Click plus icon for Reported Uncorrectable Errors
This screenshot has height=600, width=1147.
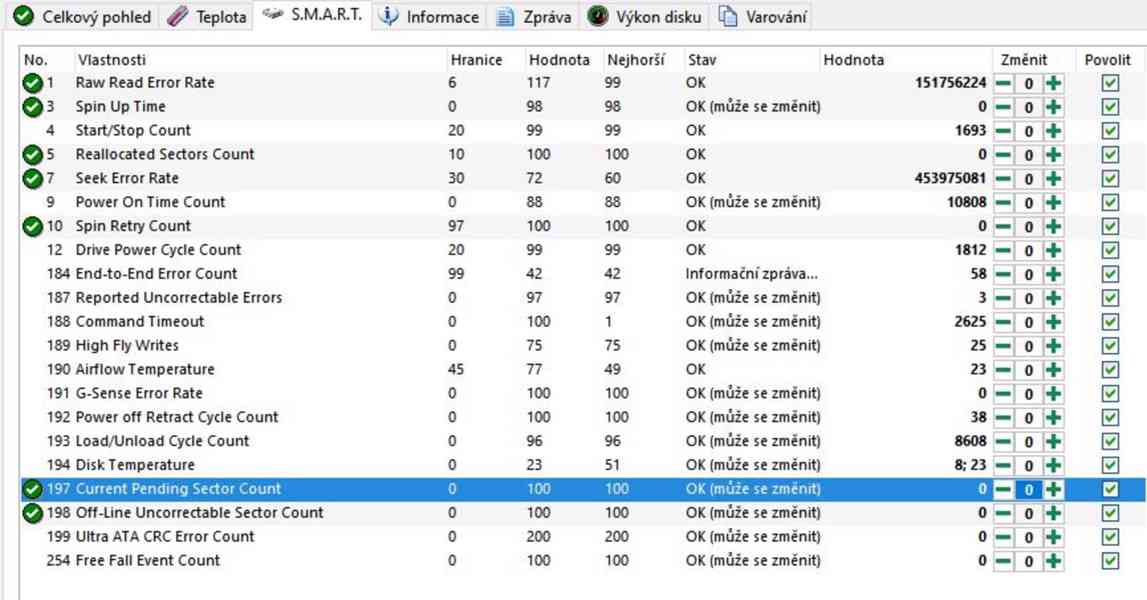tap(1053, 299)
